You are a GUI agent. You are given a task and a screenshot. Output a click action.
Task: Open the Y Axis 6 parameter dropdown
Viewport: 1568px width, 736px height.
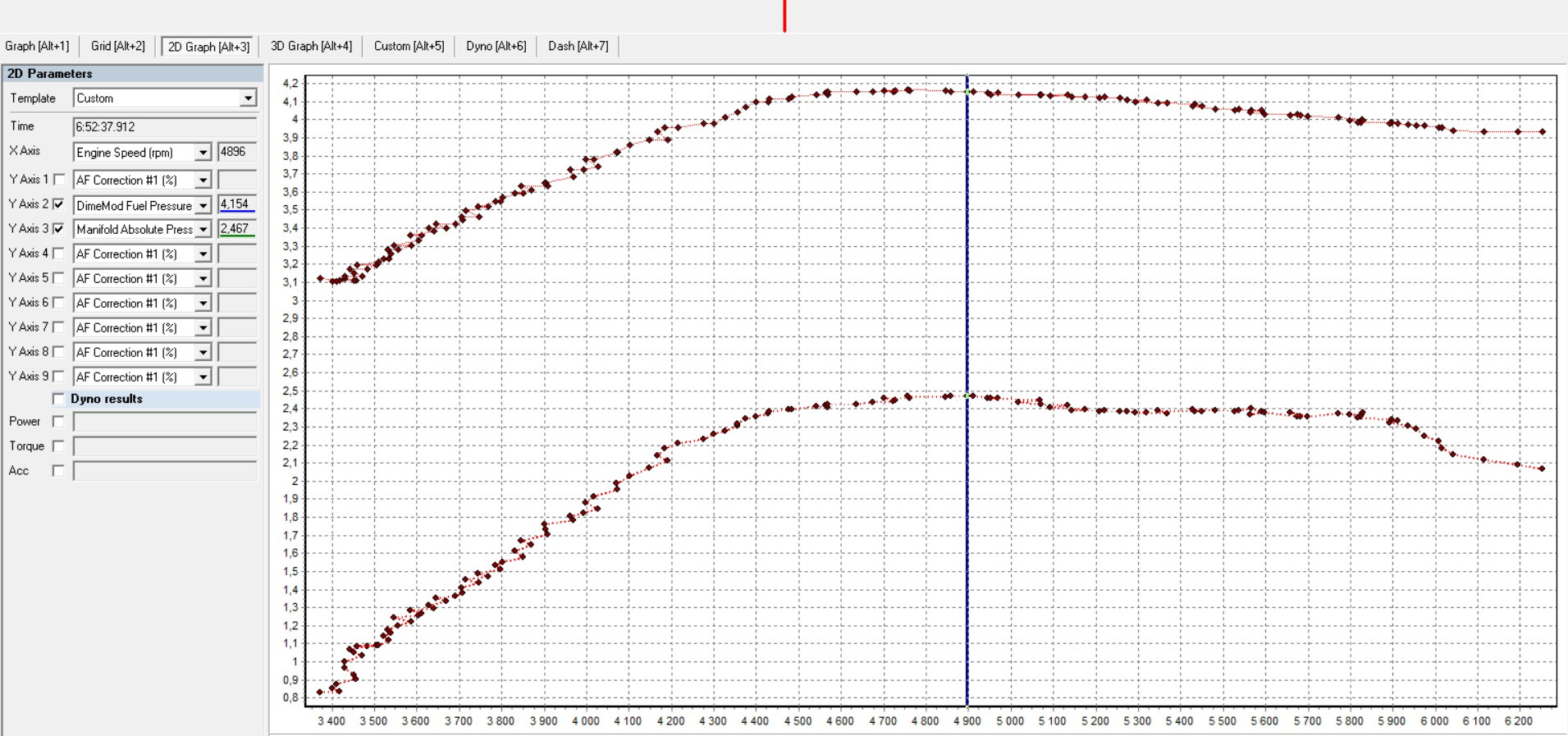(x=143, y=304)
